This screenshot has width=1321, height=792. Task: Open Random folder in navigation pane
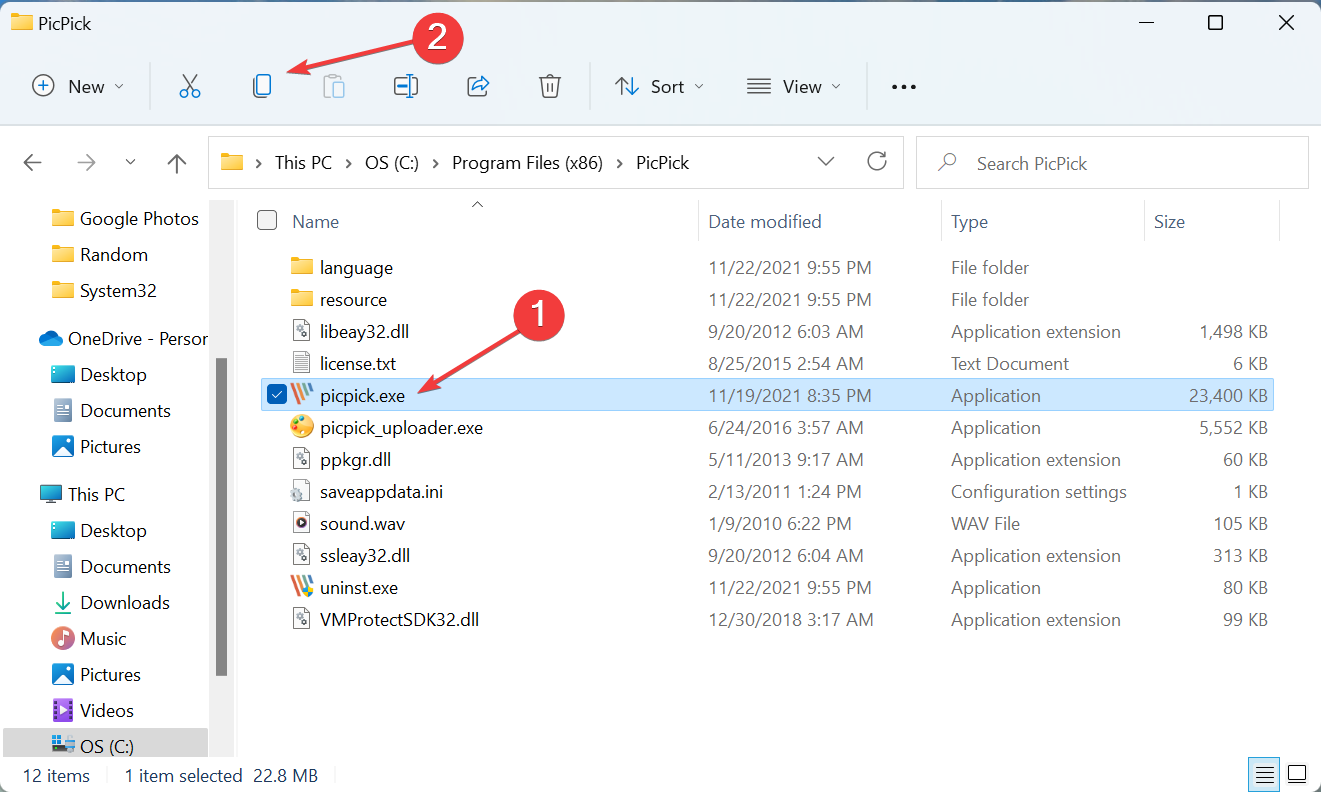(x=100, y=255)
